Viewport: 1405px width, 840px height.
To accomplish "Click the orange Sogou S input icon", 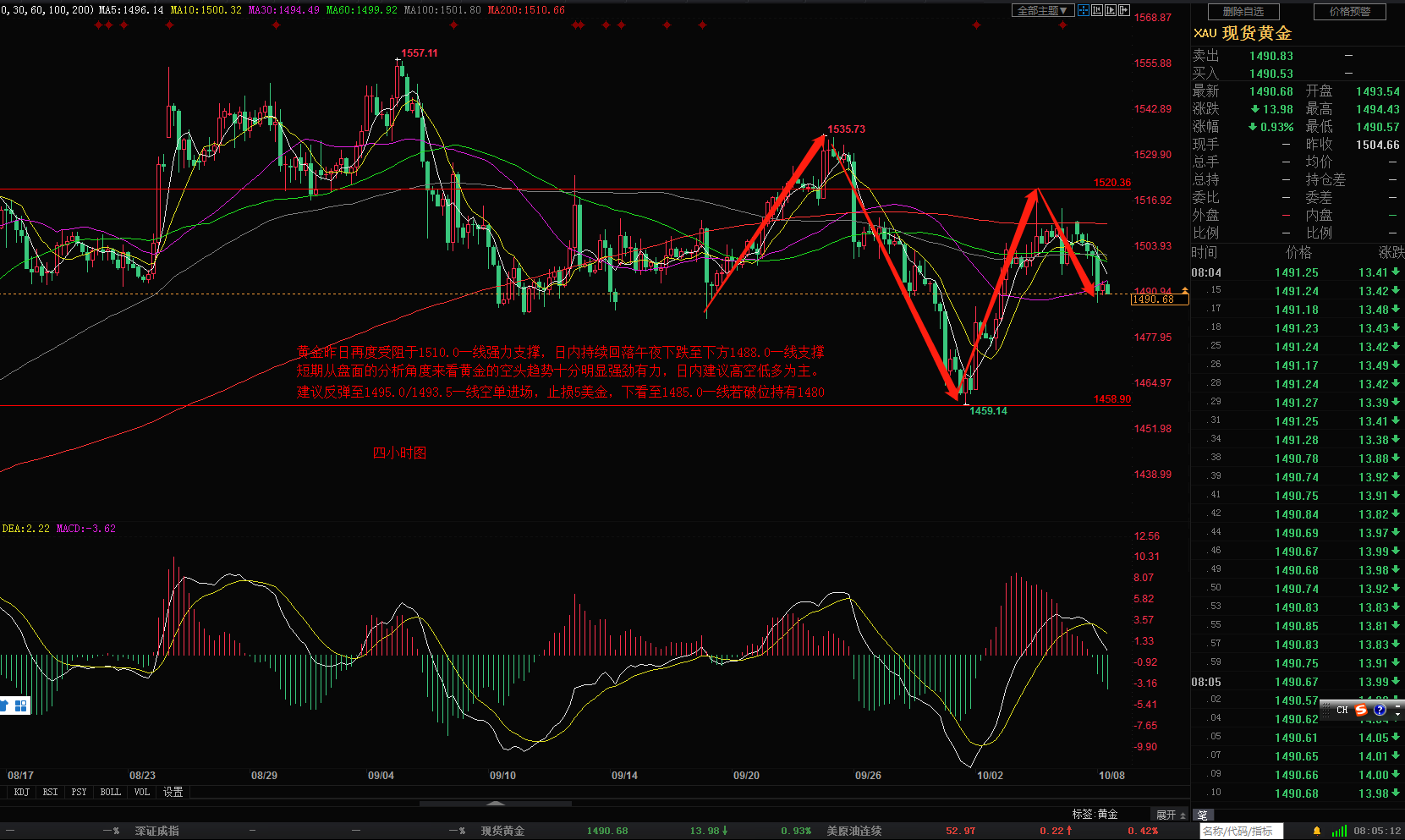I will click(x=1361, y=710).
